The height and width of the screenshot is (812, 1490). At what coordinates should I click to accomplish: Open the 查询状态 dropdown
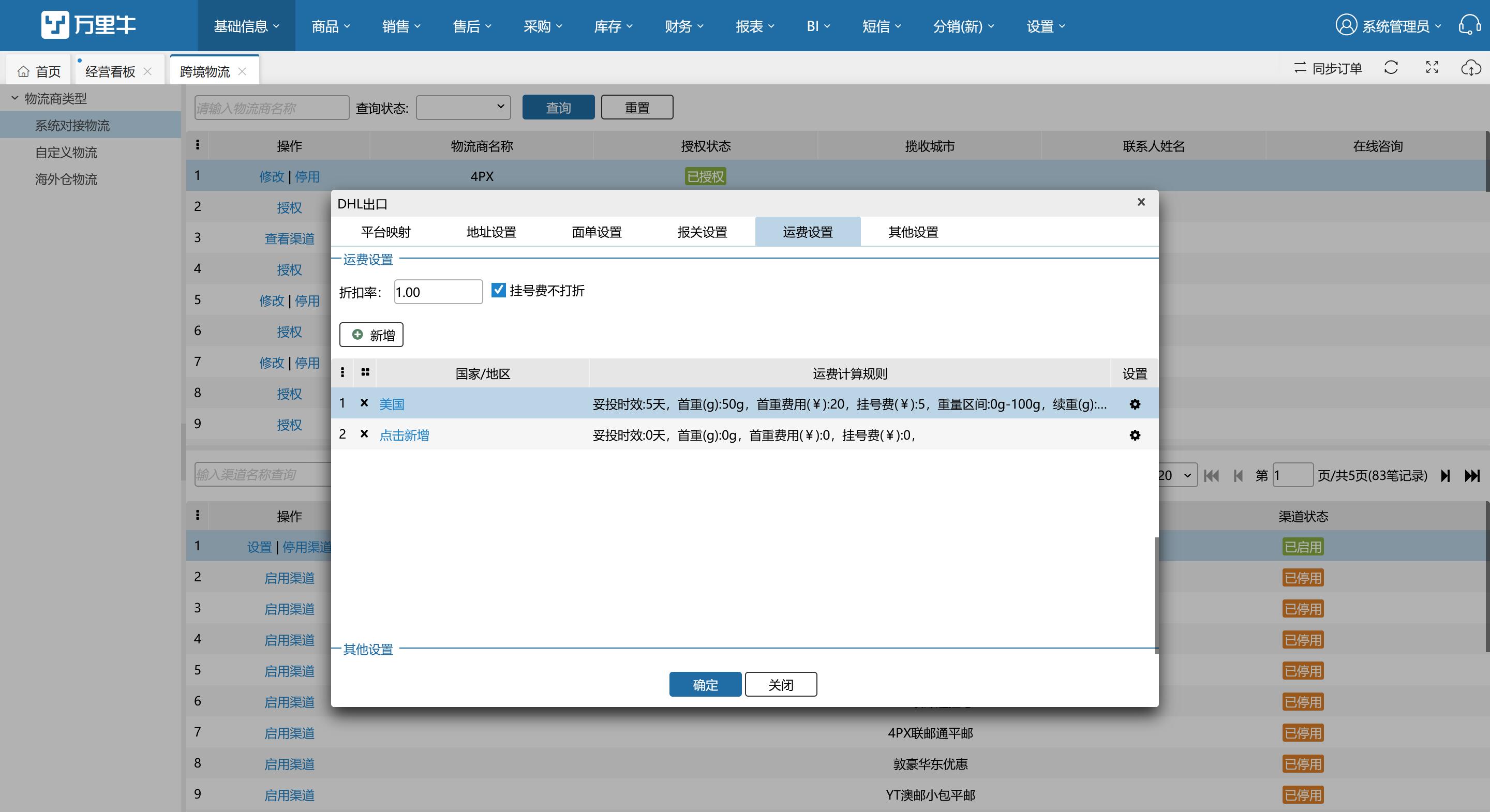[x=464, y=107]
